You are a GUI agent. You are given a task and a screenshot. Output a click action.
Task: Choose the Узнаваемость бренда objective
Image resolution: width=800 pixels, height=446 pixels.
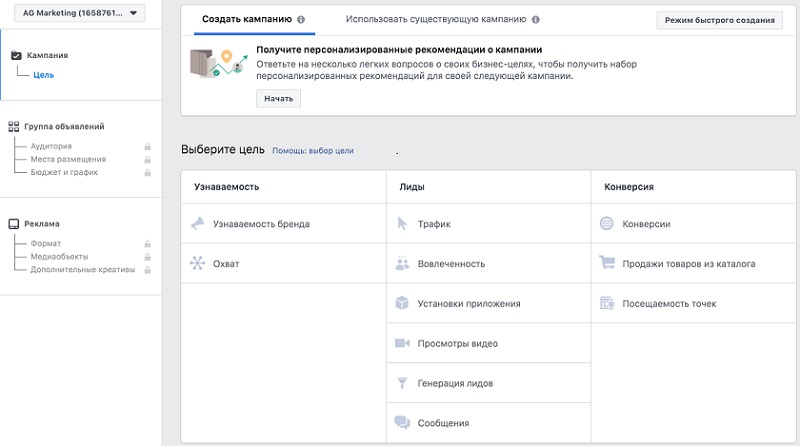click(x=284, y=224)
